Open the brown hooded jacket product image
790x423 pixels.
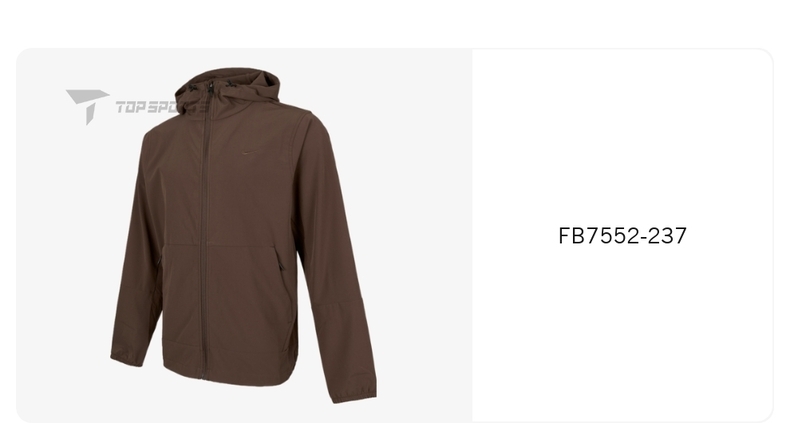(x=244, y=235)
